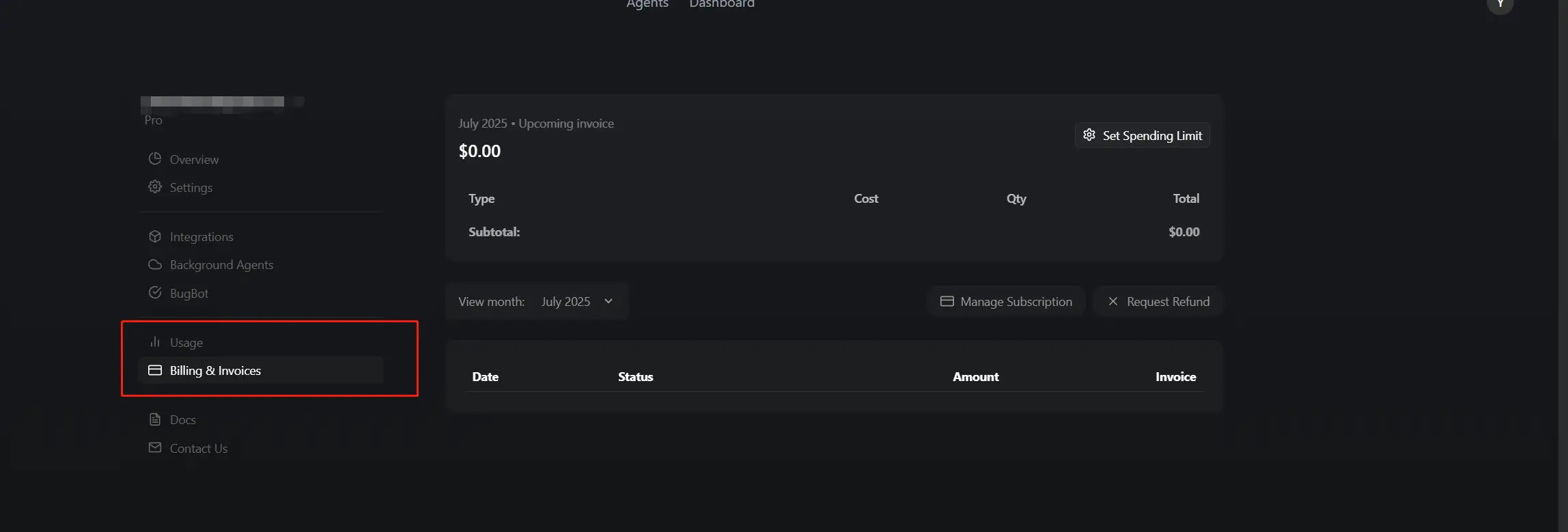The height and width of the screenshot is (532, 1568).
Task: Select Background Agents in the sidebar
Action: [x=221, y=264]
